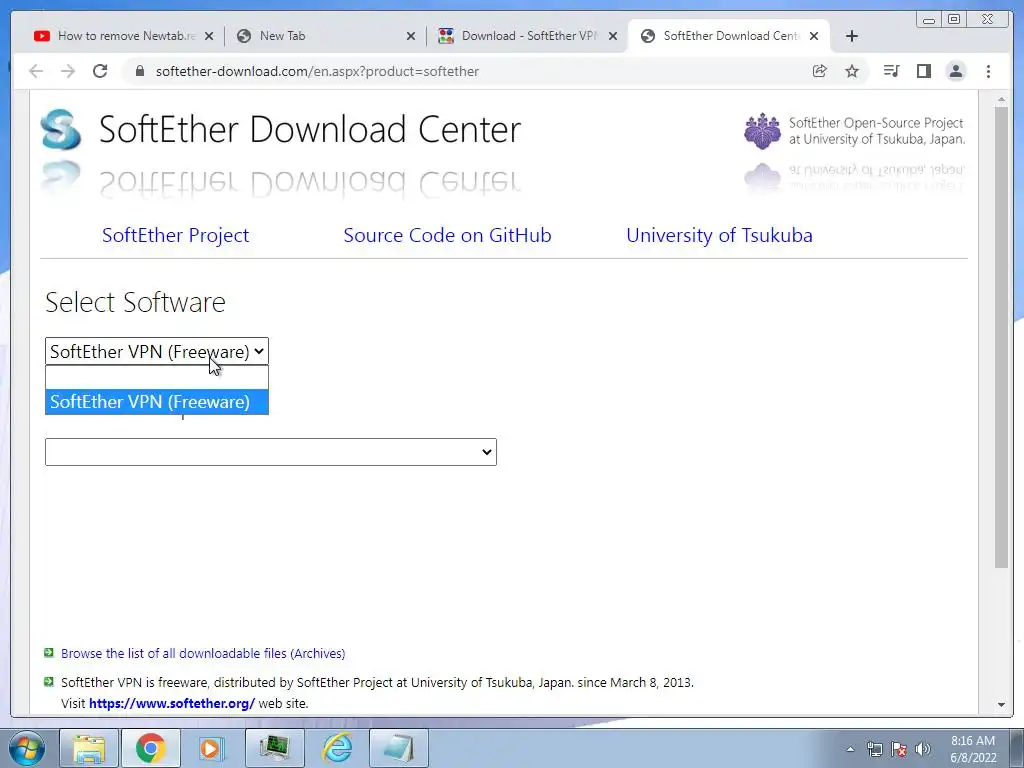
Task: Click the 'Select Software' heading
Action: pyautogui.click(x=135, y=302)
